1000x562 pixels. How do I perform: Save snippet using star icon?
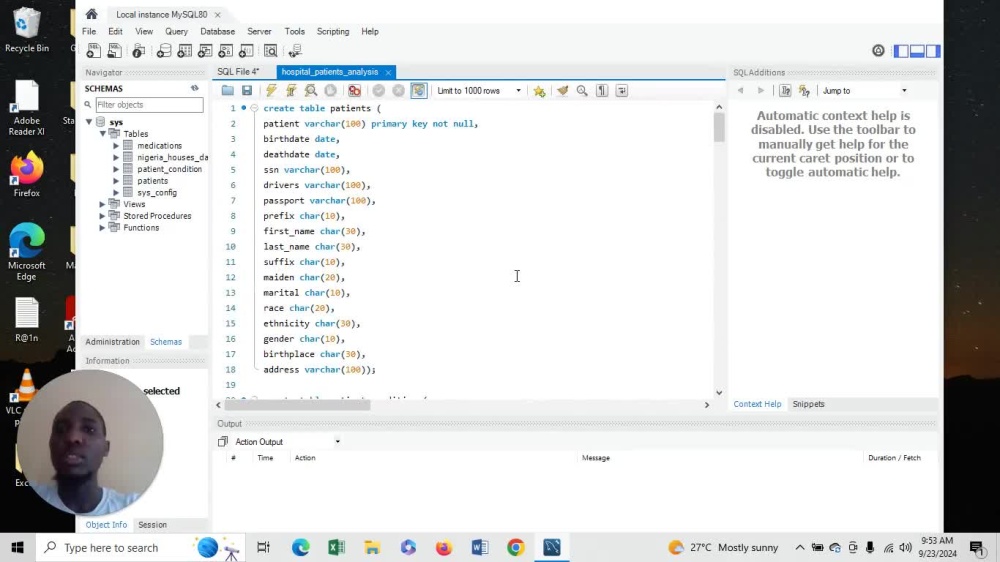pyautogui.click(x=540, y=91)
